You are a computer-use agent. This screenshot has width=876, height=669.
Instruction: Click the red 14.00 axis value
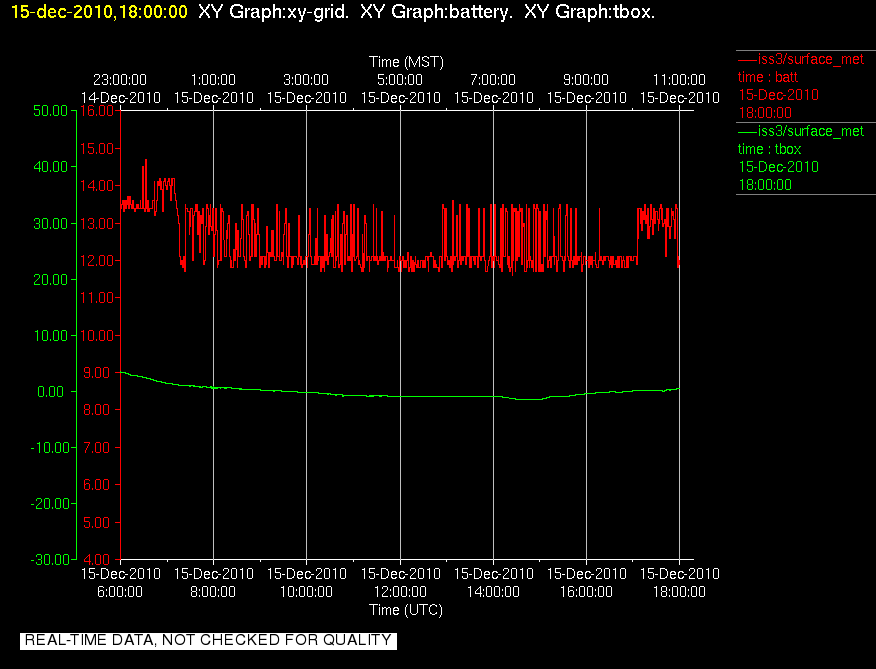[x=98, y=186]
